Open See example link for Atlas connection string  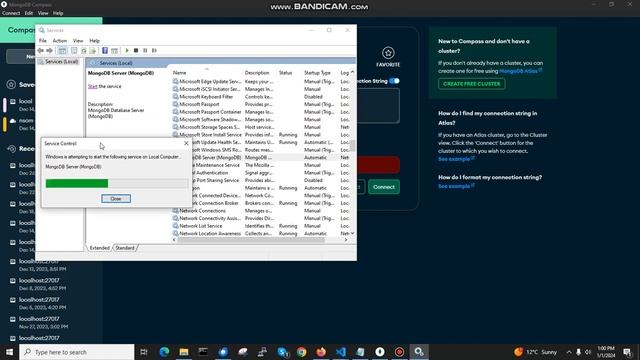coord(456,159)
